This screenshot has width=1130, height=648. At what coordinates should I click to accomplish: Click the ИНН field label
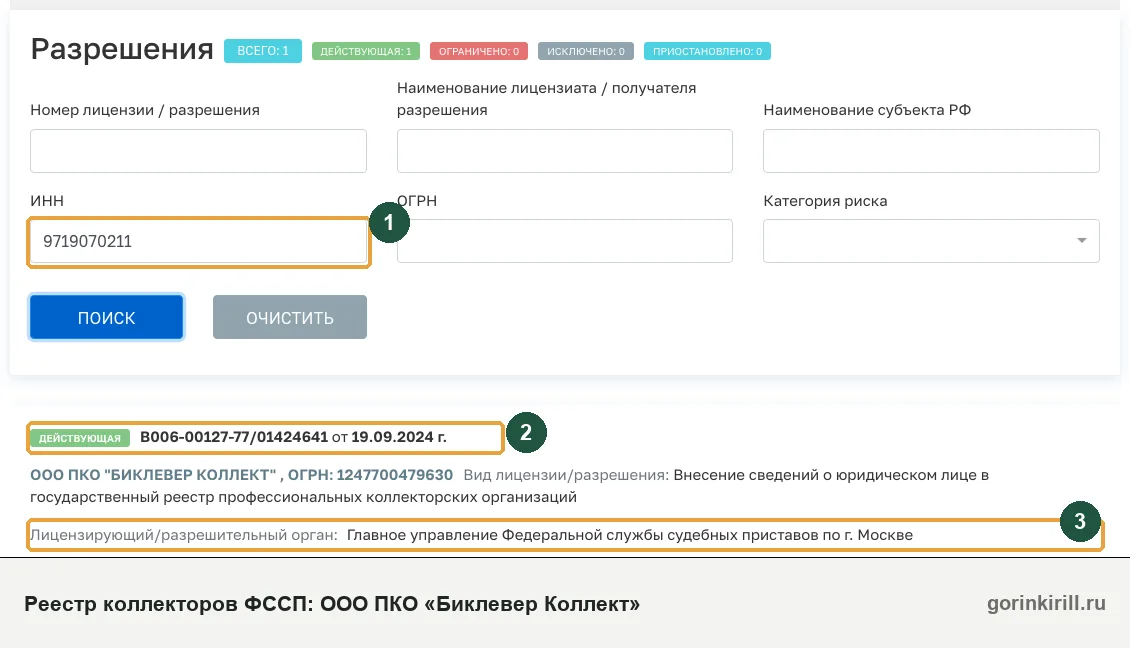tap(47, 201)
